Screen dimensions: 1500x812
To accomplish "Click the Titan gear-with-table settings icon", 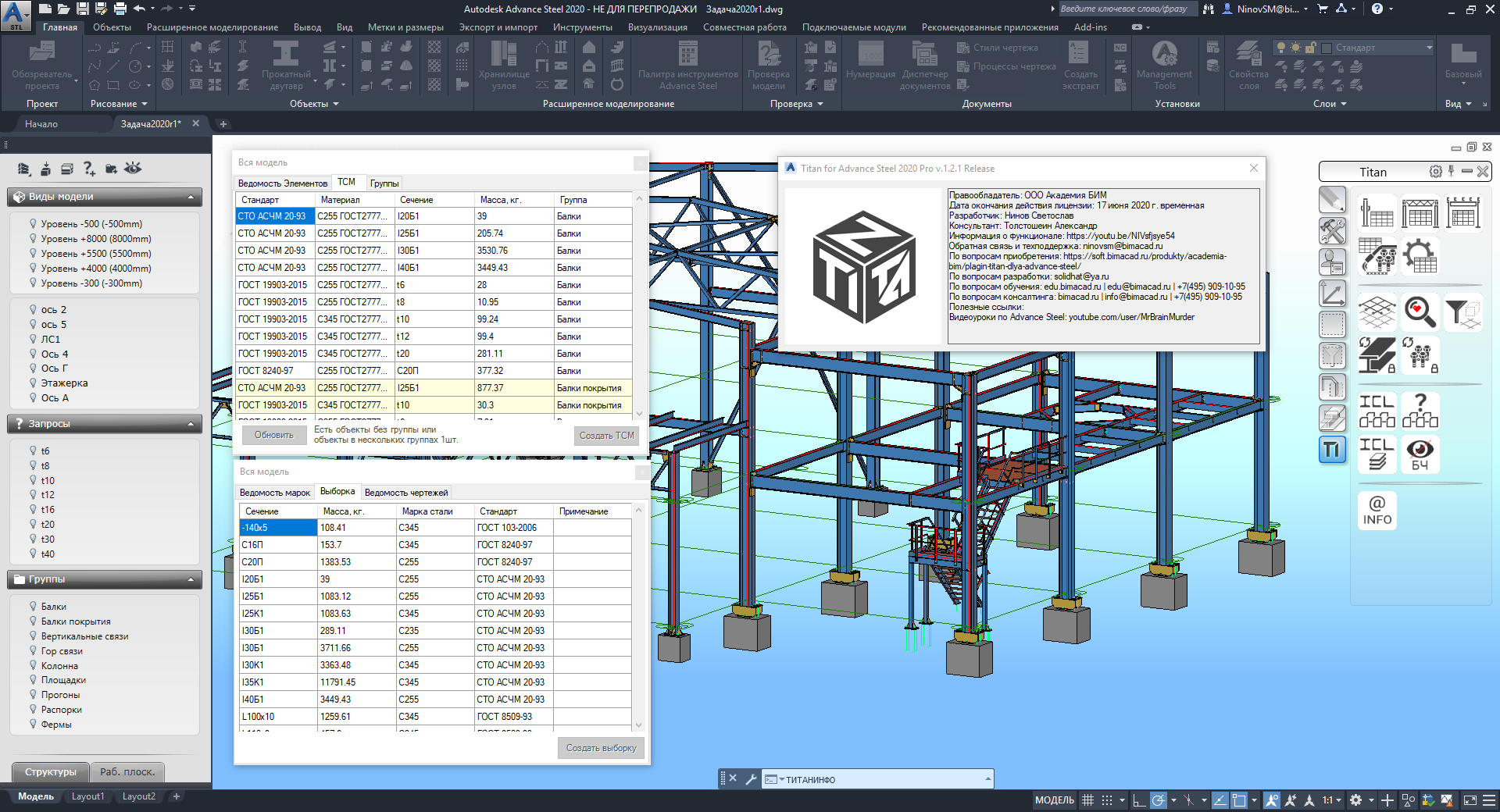I will coord(1420,256).
